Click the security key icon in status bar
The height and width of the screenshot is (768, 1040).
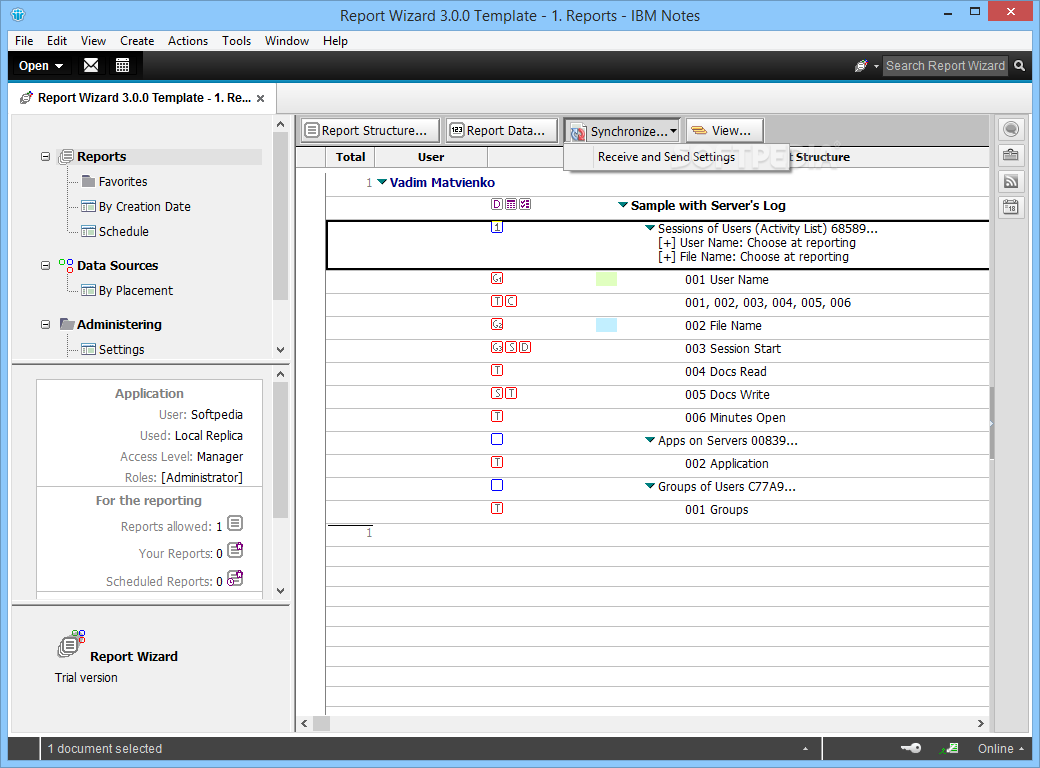tap(911, 748)
